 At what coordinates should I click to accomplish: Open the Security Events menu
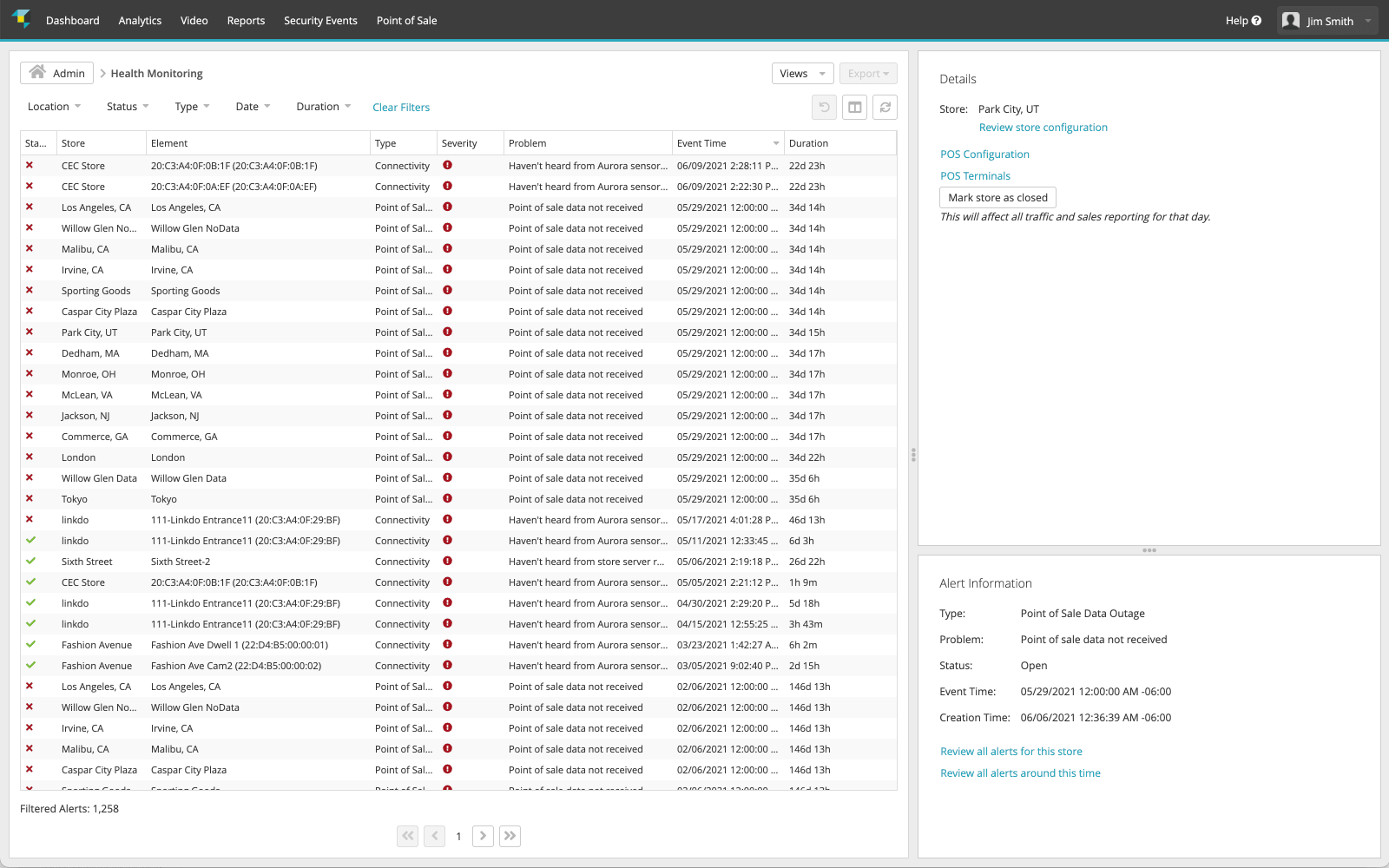point(320,21)
